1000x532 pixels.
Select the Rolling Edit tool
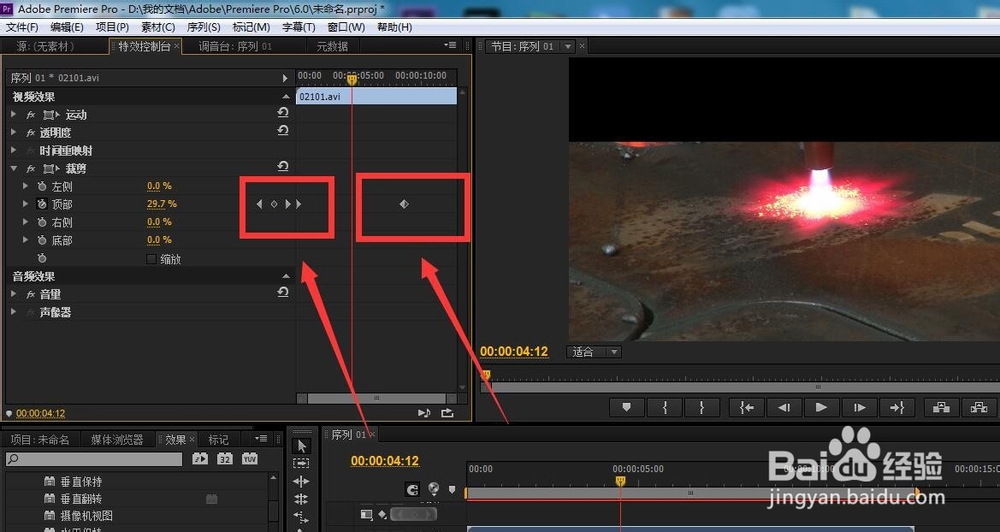pyautogui.click(x=302, y=499)
